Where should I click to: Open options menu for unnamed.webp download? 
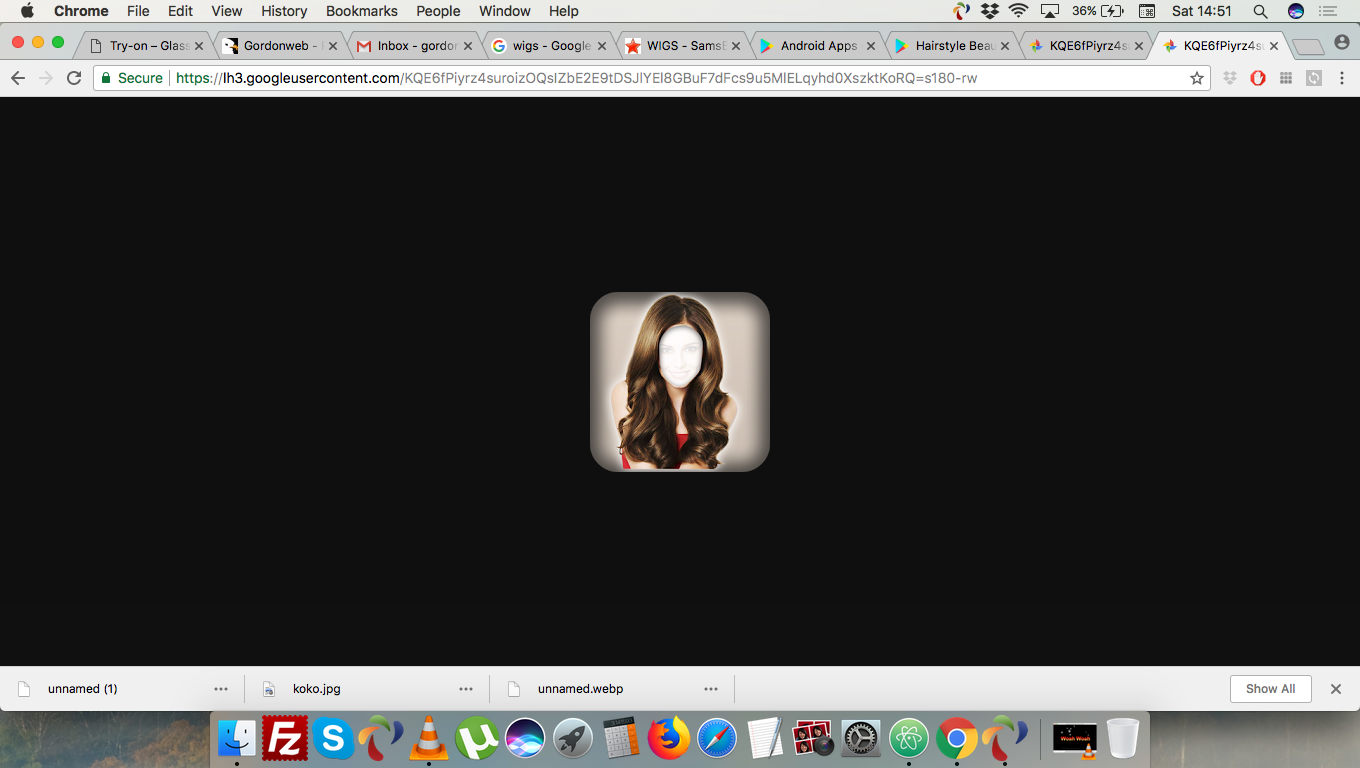click(711, 688)
